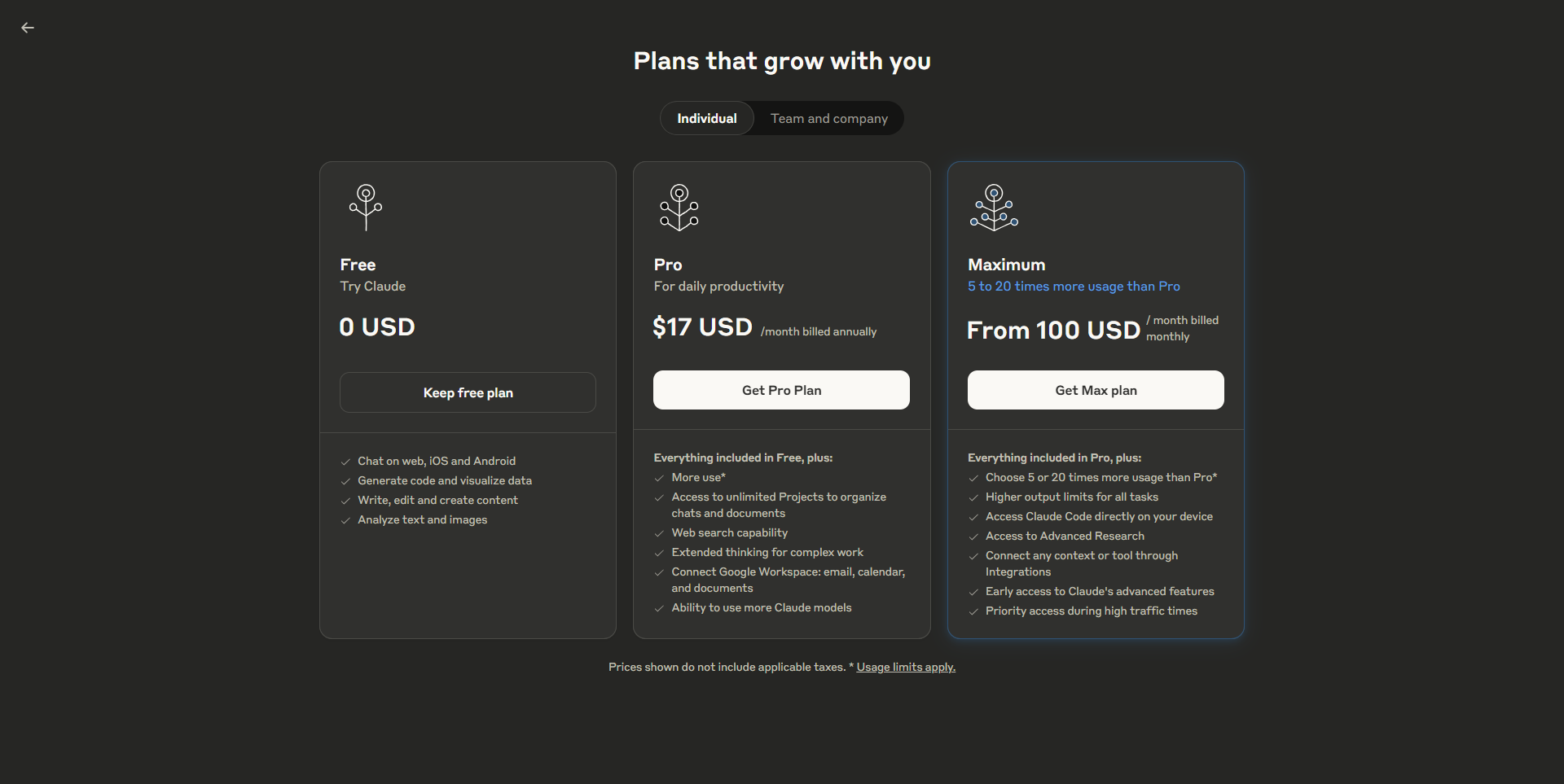Click the Free plan sprout icon
The image size is (1564, 784).
pos(366,208)
